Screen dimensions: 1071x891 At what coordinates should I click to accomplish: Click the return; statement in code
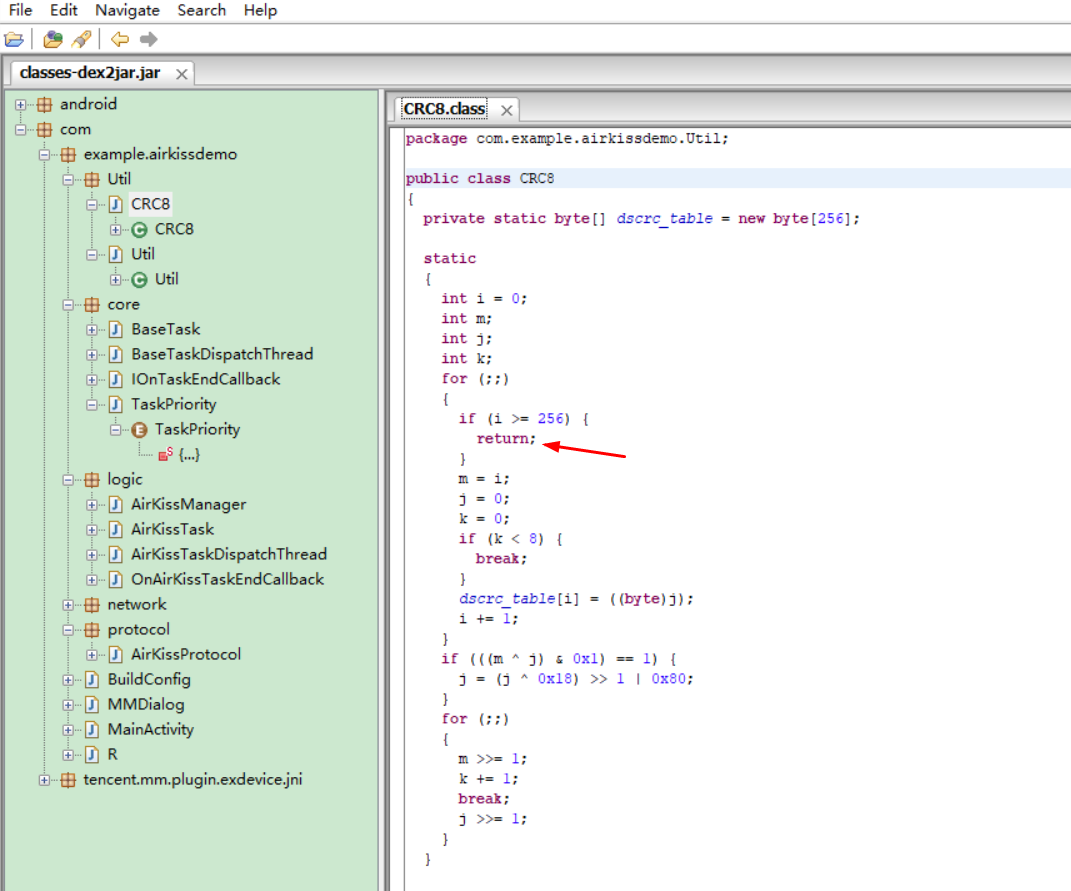506,439
